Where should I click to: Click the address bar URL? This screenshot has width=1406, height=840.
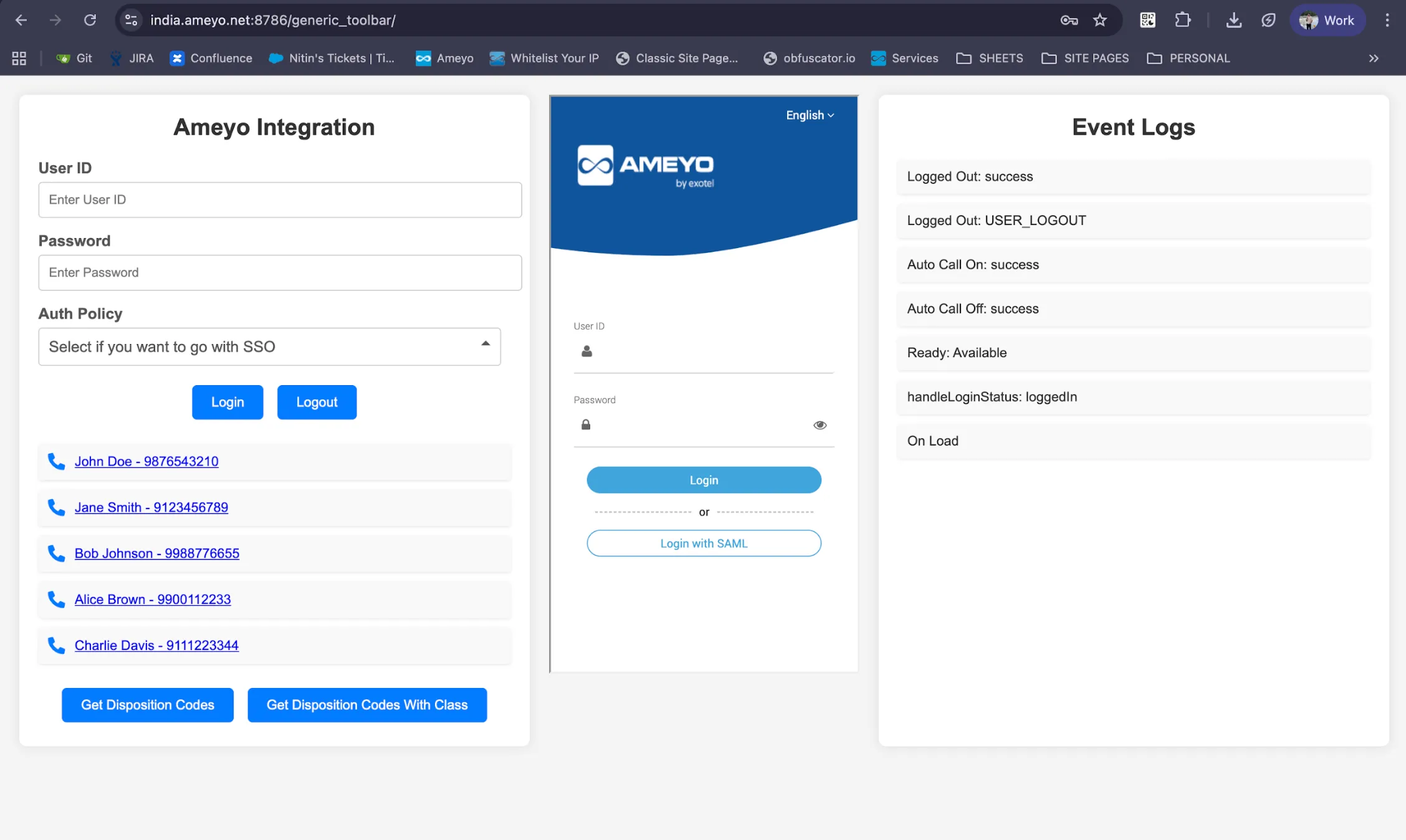[273, 20]
